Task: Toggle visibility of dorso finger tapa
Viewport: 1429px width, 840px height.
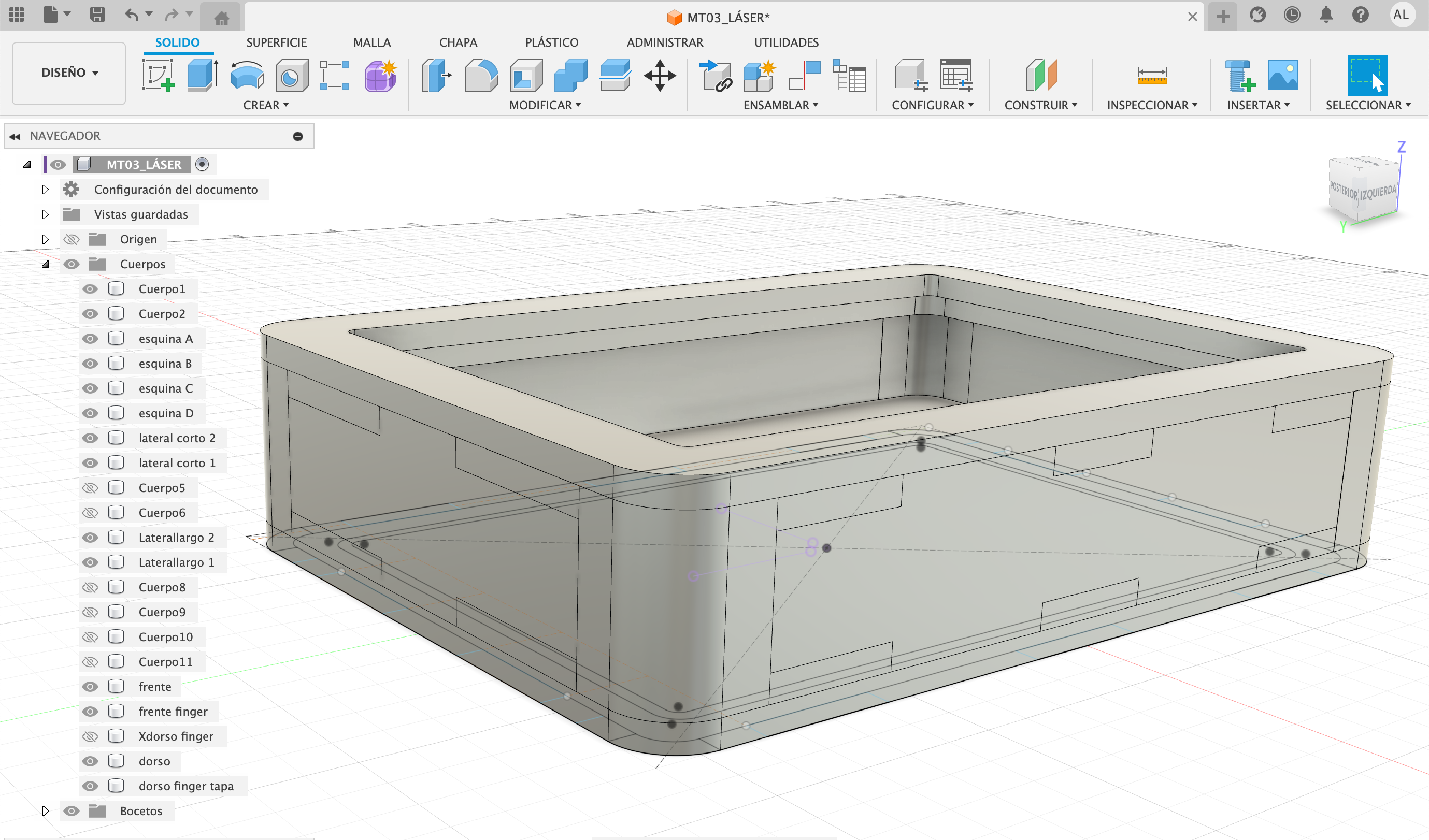Action: pos(90,786)
